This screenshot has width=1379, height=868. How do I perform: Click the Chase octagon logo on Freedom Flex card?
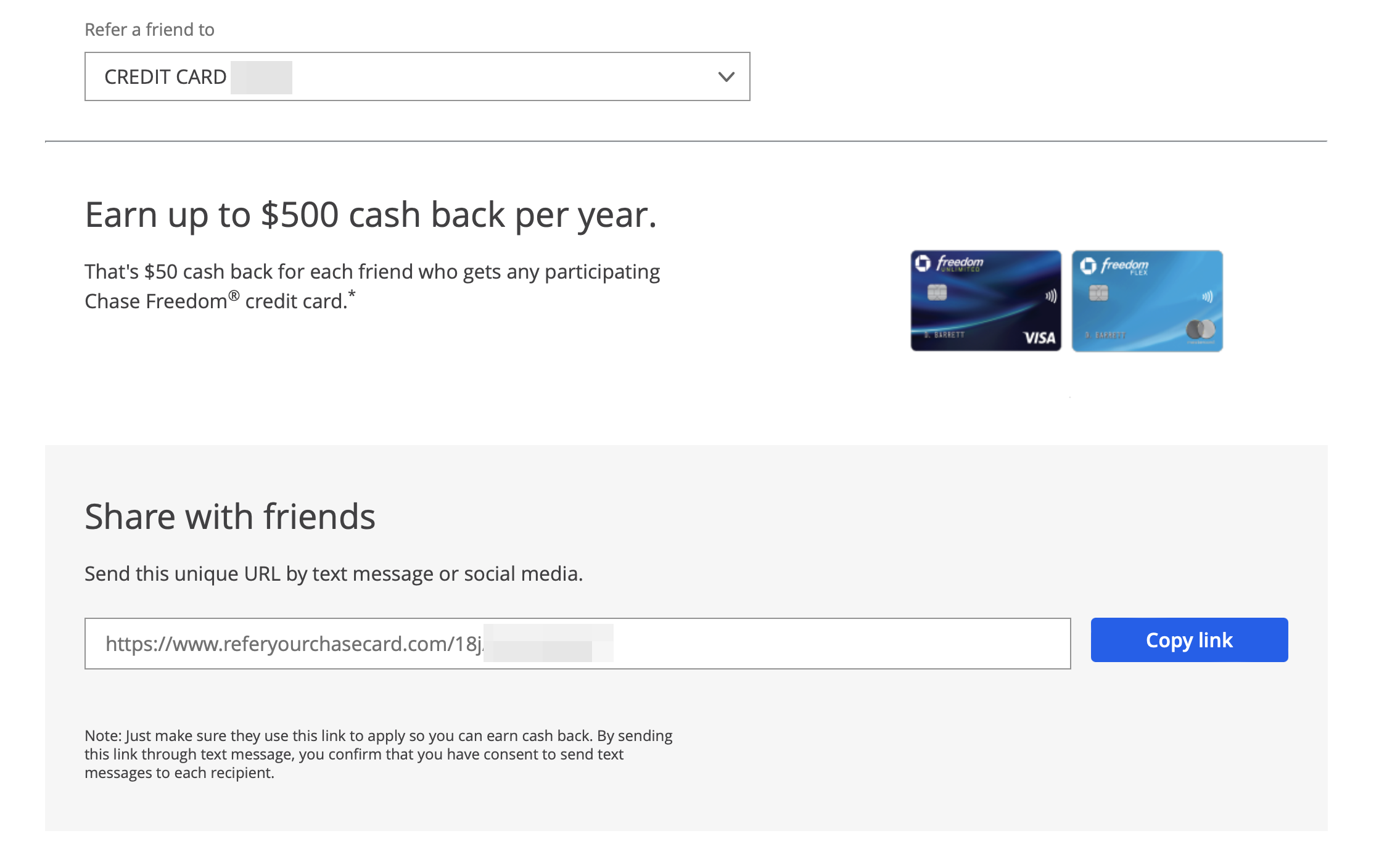click(1088, 265)
